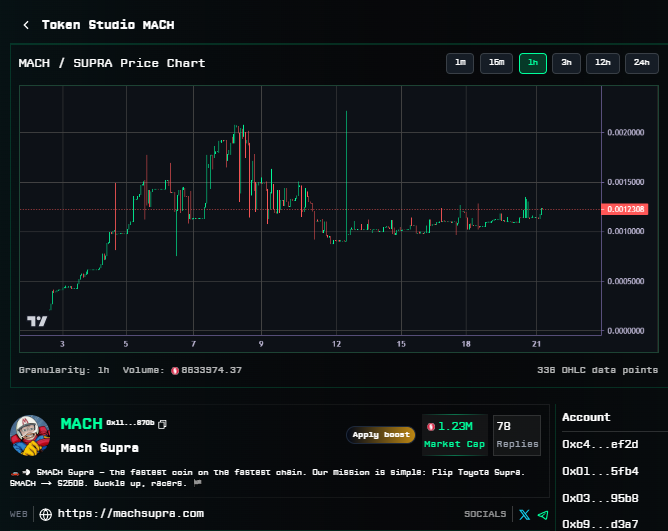
Task: Click the Volume value 8633974.37
Action: [x=211, y=370]
